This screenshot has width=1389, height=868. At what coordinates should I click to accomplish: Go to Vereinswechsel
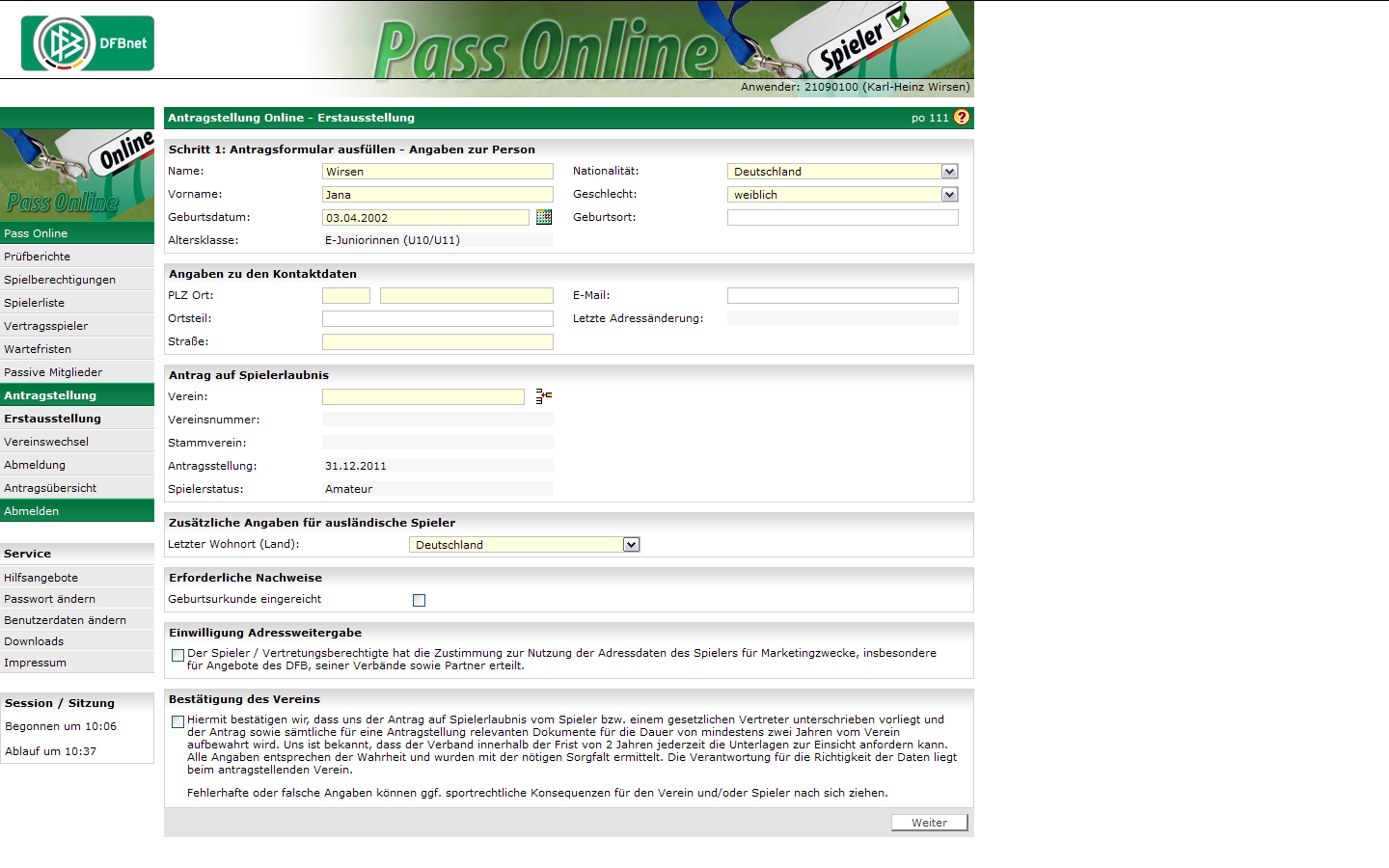coord(77,442)
